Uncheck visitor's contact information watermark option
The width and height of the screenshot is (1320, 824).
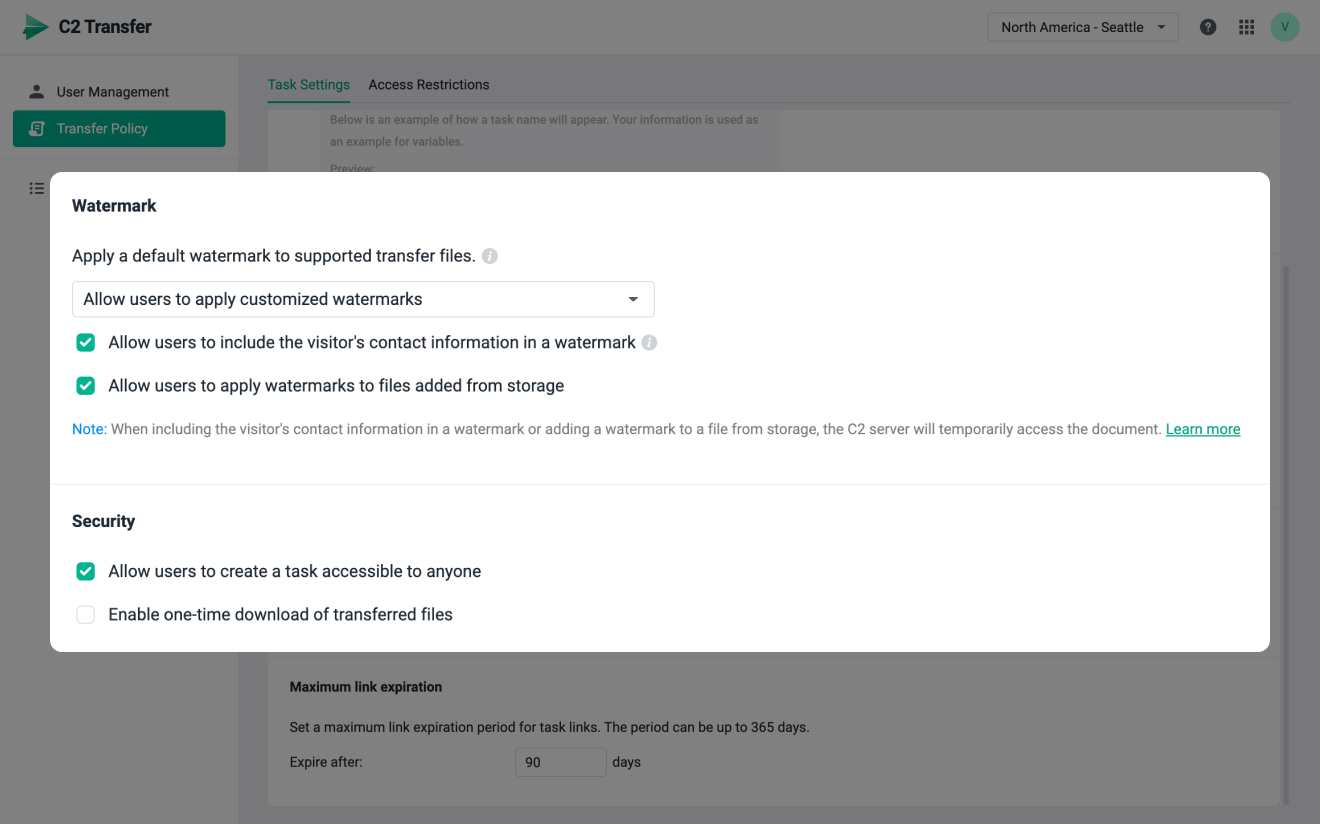tap(85, 342)
